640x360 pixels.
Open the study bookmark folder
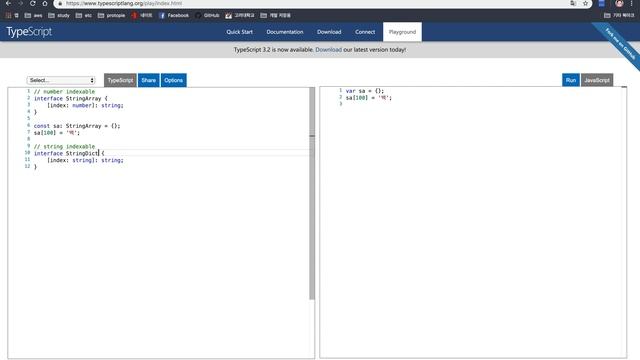[x=59, y=16]
